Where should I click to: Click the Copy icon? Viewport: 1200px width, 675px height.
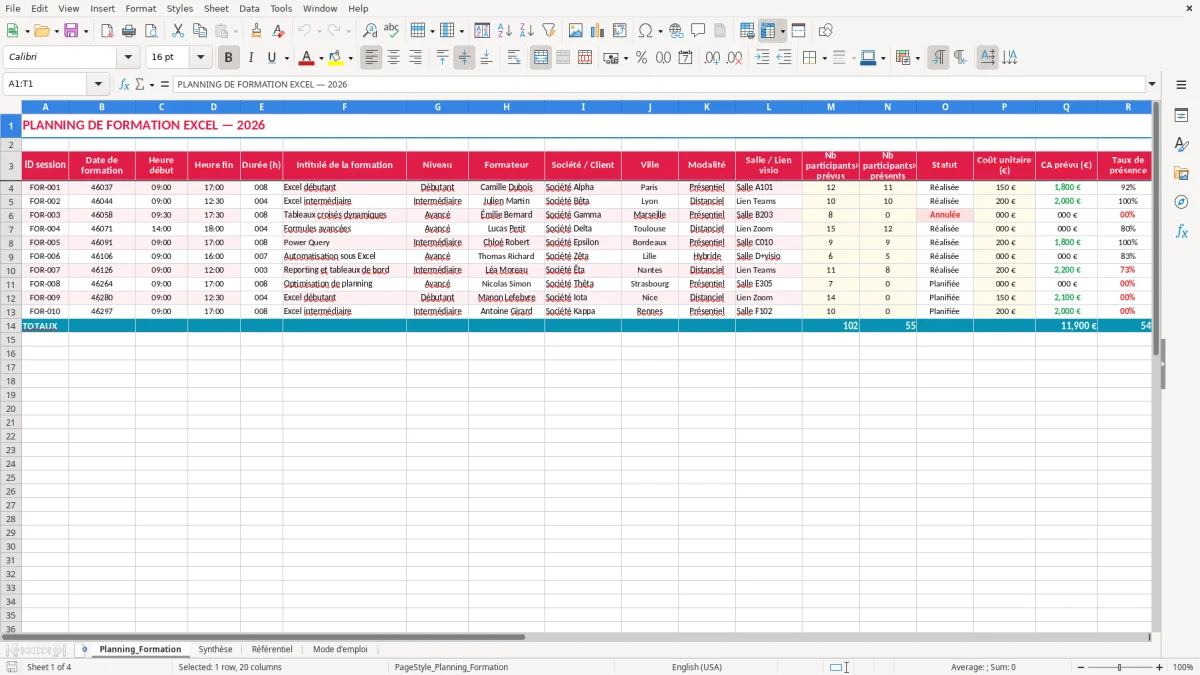coord(200,31)
